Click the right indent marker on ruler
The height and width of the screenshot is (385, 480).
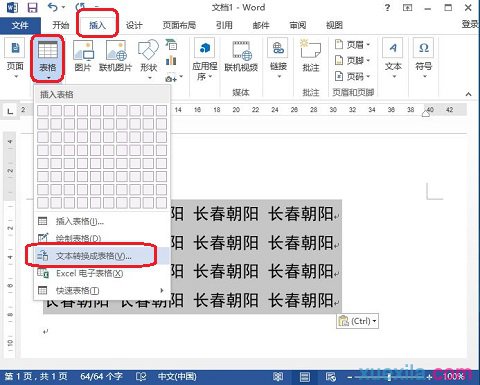[x=426, y=114]
